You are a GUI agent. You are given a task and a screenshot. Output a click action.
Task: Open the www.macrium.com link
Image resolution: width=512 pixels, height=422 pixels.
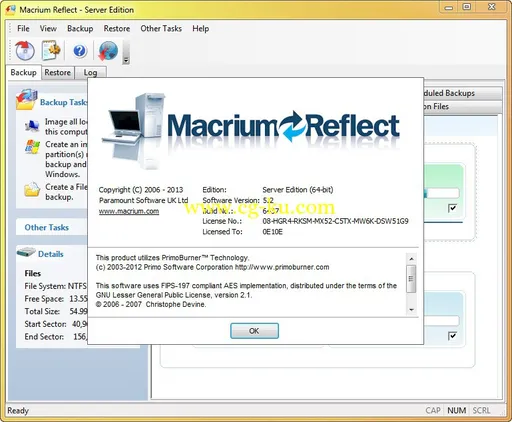[x=129, y=211]
